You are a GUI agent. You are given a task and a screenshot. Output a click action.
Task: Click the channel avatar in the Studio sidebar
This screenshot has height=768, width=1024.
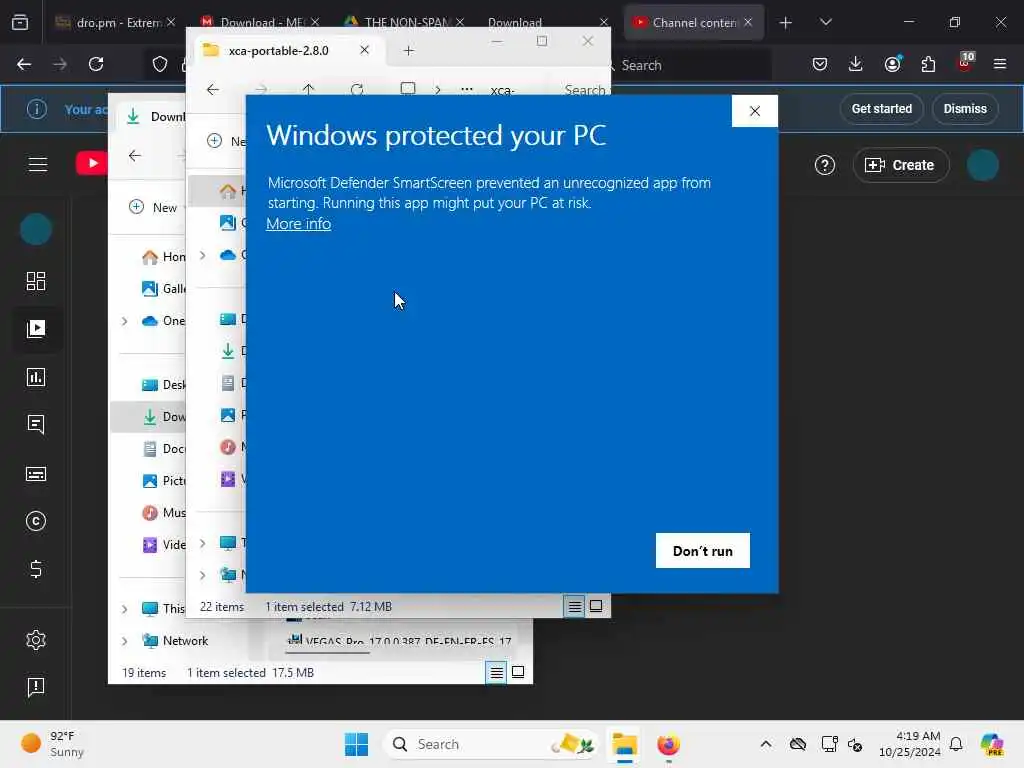[36, 229]
